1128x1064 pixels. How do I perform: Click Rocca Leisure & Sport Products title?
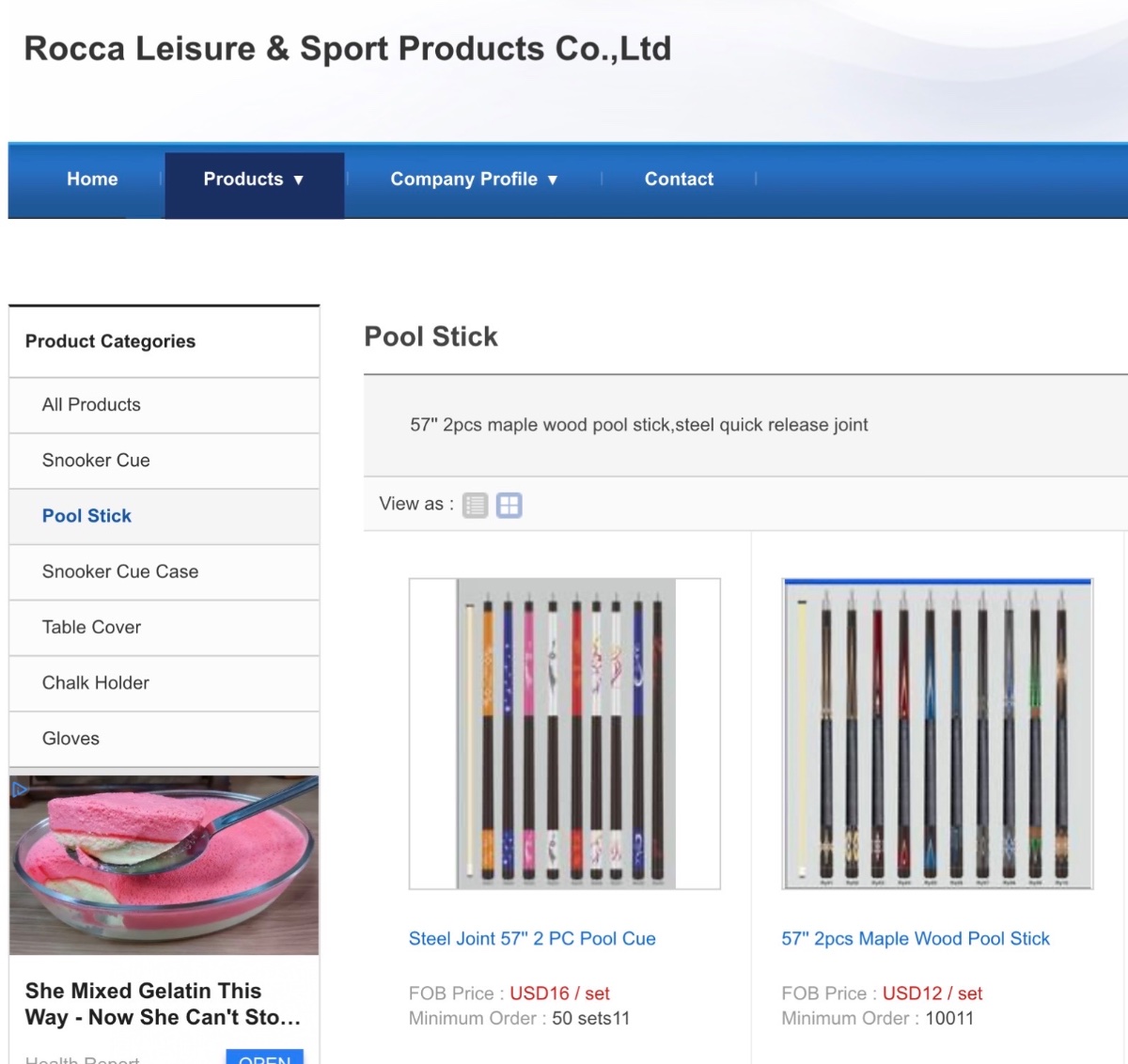(348, 49)
